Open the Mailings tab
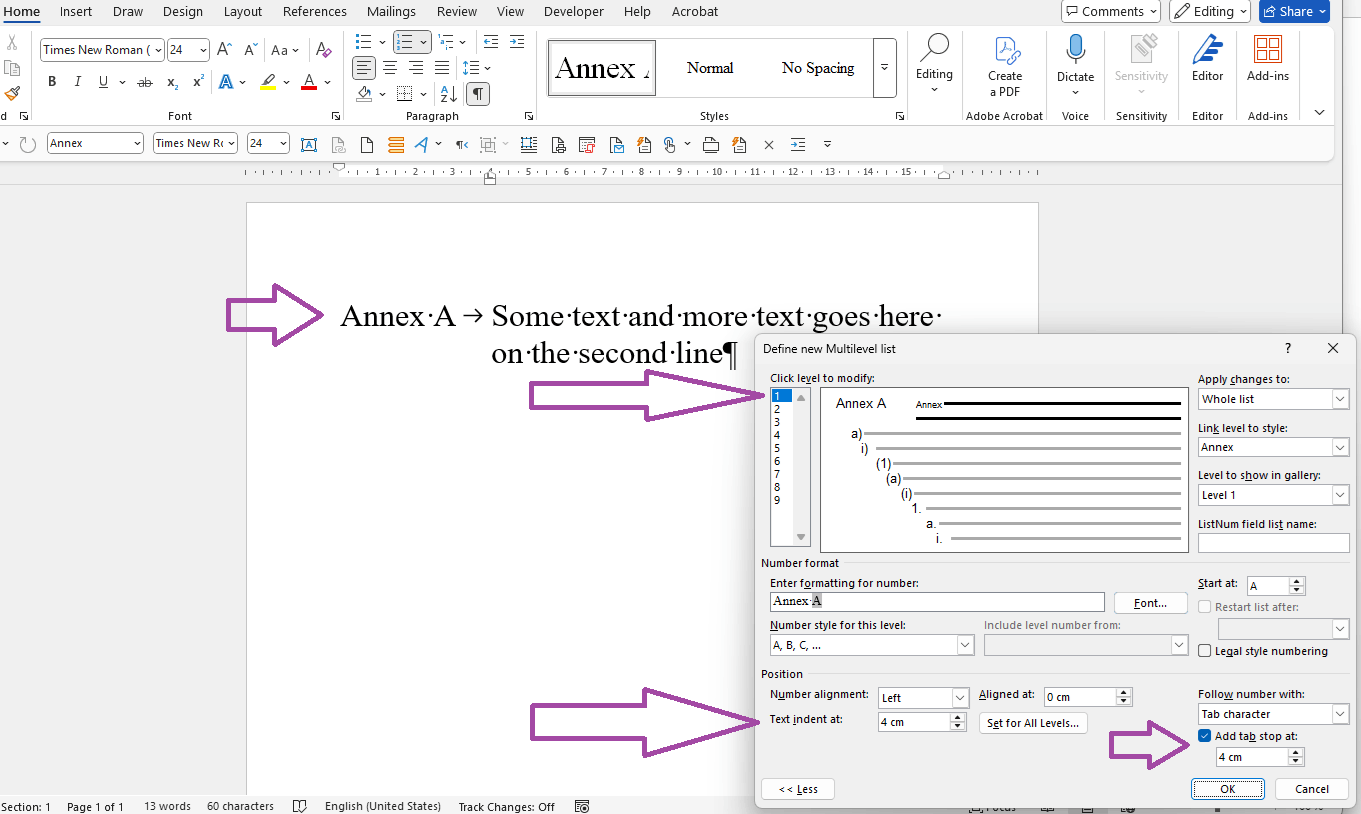Screen dimensions: 1361x814 (390, 12)
